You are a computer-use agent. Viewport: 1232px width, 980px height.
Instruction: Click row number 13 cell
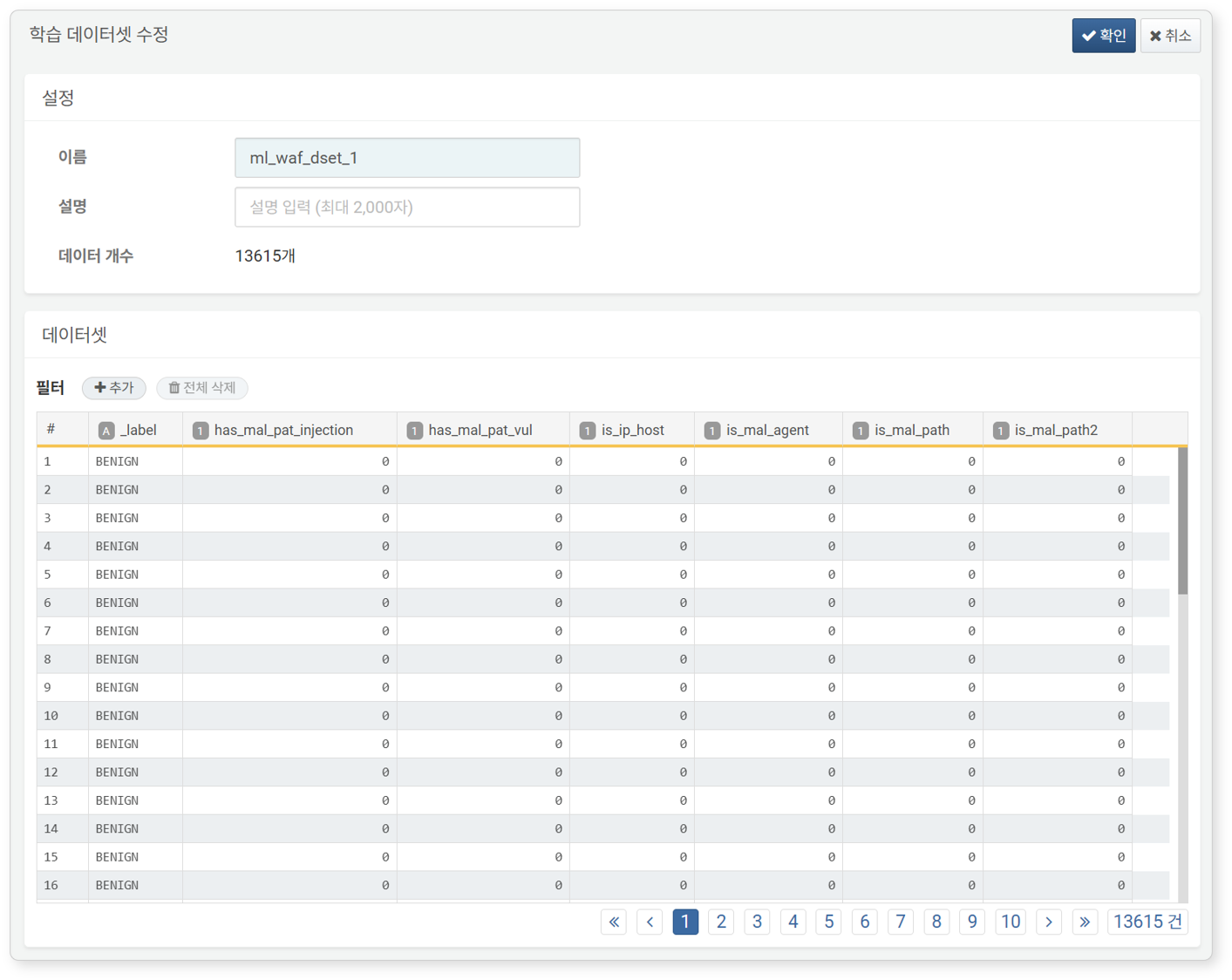[x=63, y=800]
